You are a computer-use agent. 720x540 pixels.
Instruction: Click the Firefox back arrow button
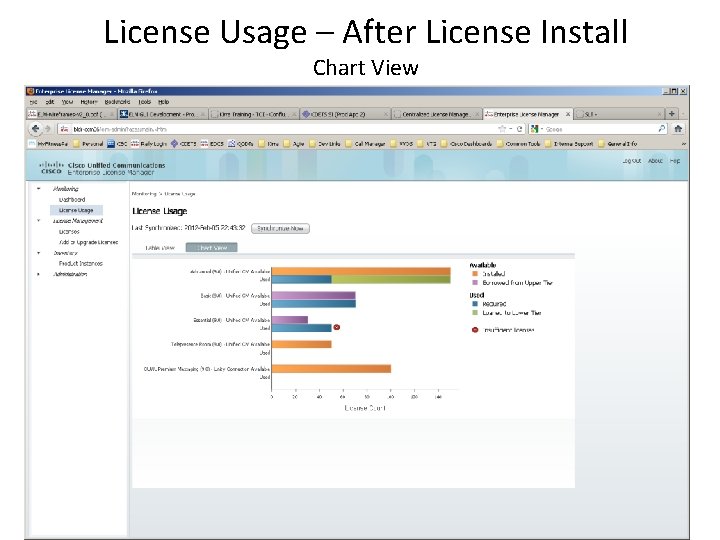pyautogui.click(x=35, y=129)
